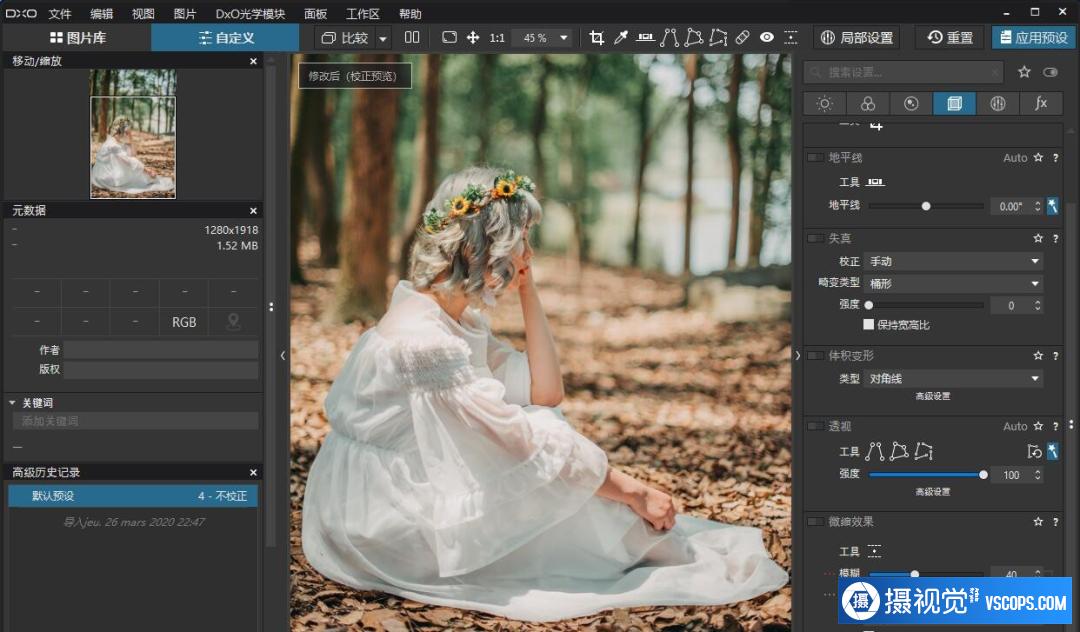Open the 文件 menu
Viewport: 1080px width, 632px height.
click(60, 14)
